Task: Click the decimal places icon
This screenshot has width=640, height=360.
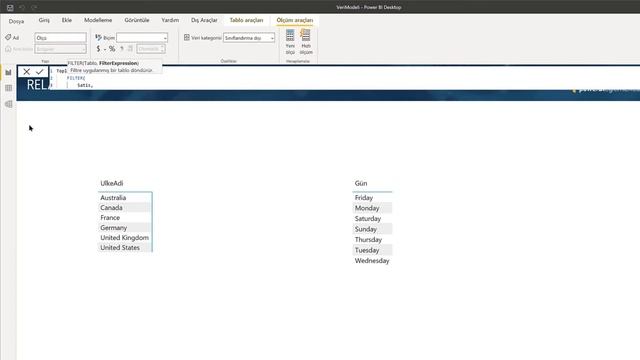Action: [x=130, y=49]
